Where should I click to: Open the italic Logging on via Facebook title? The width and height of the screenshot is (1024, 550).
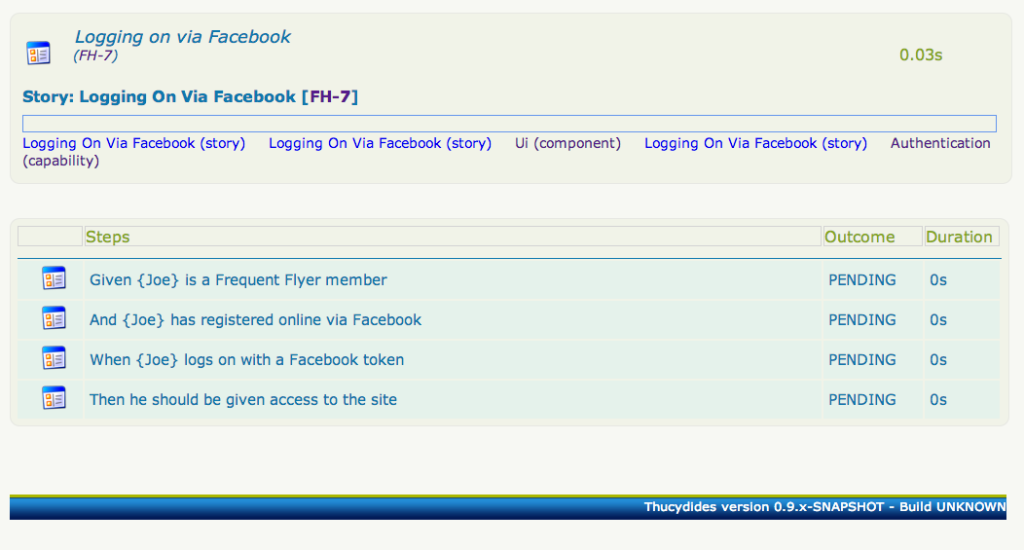tap(182, 37)
